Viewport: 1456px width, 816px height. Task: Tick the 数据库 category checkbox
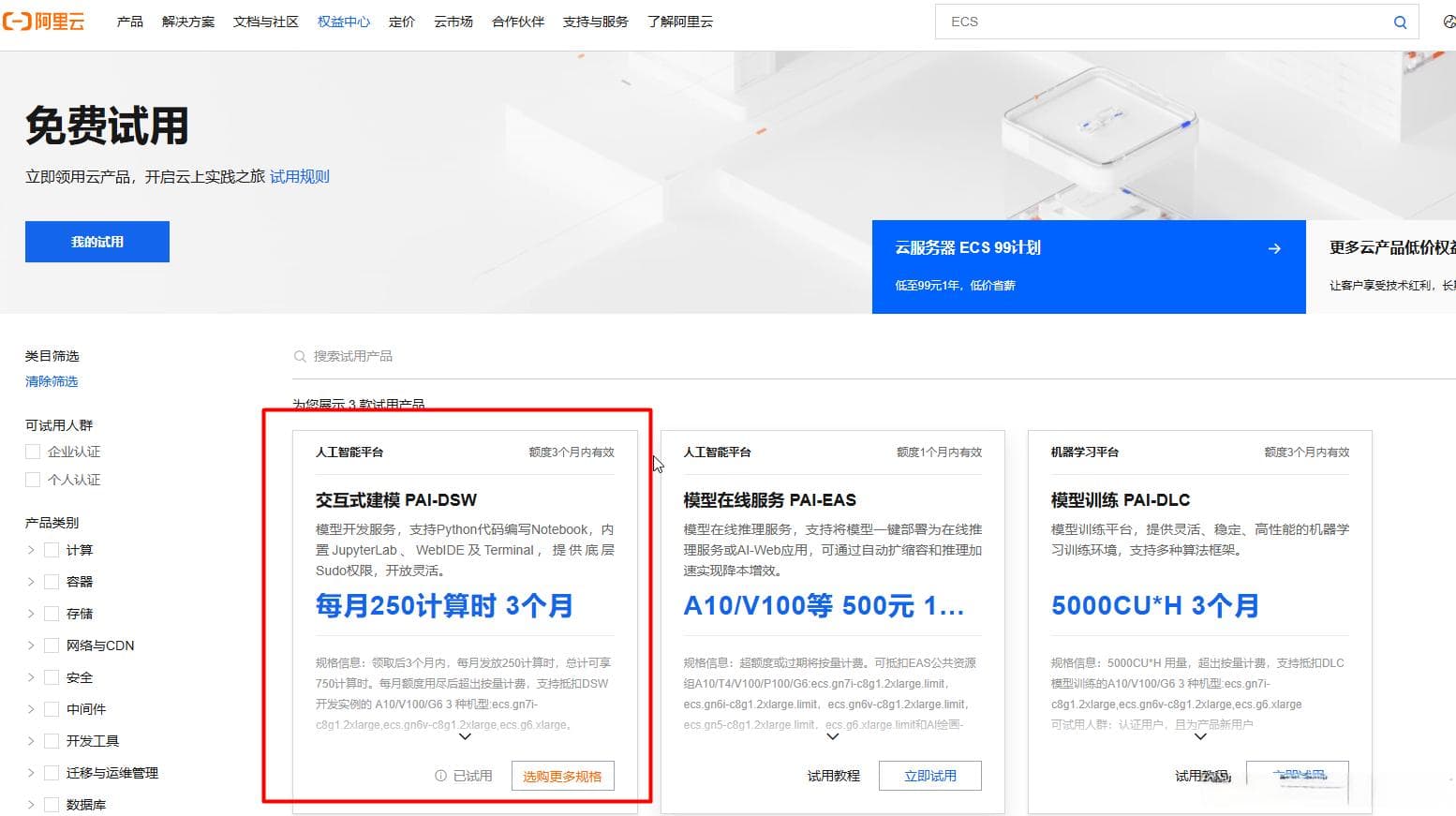[x=52, y=805]
